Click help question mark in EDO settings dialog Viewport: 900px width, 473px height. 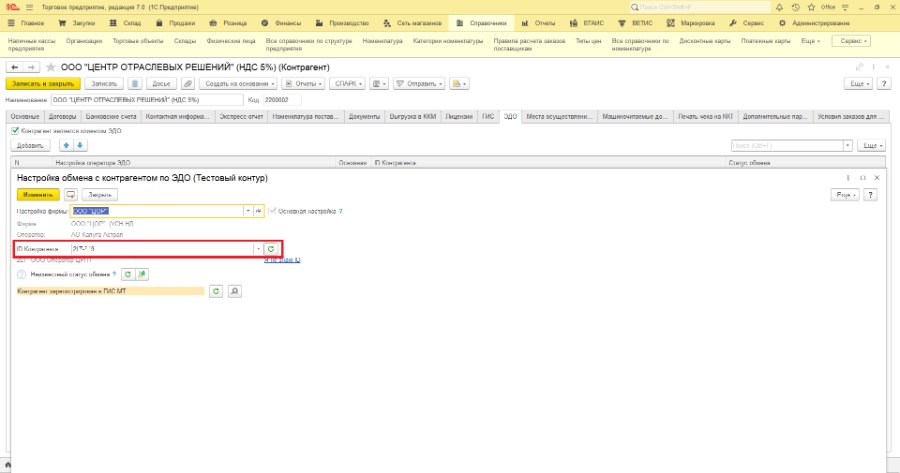pos(870,195)
